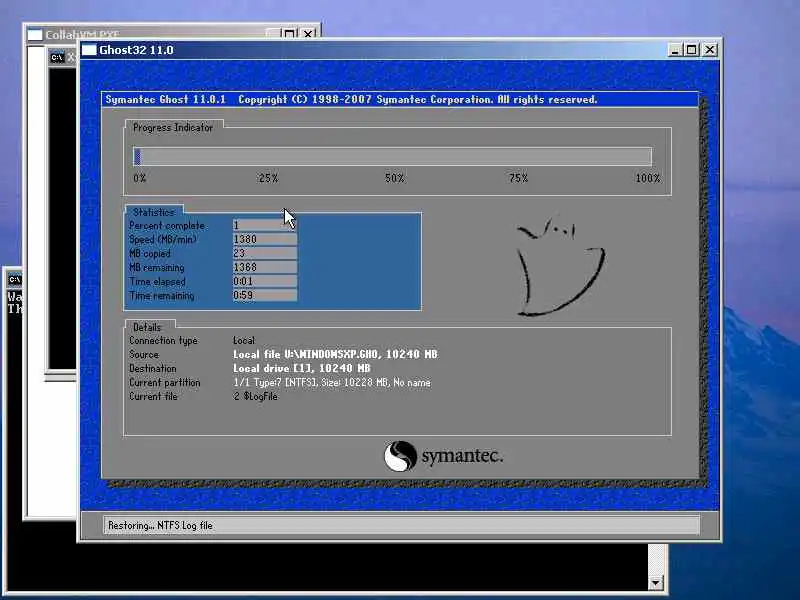Click the Speed value 1380
The width and height of the screenshot is (800, 600).
point(264,239)
